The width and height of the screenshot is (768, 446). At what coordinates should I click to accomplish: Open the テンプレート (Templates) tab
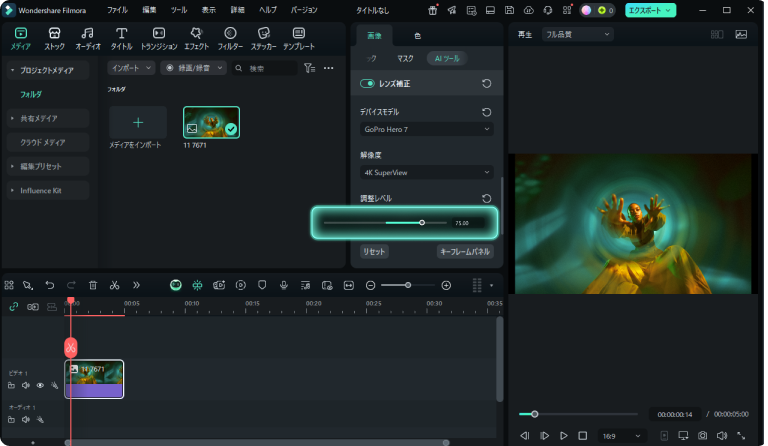click(299, 39)
